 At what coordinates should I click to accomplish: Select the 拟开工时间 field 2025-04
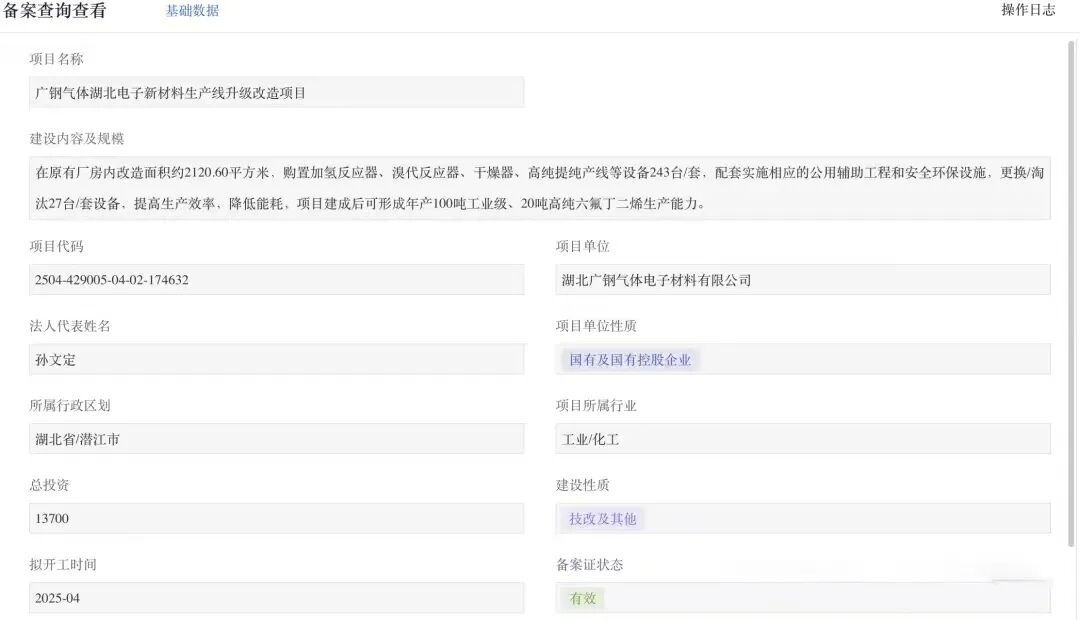276,598
